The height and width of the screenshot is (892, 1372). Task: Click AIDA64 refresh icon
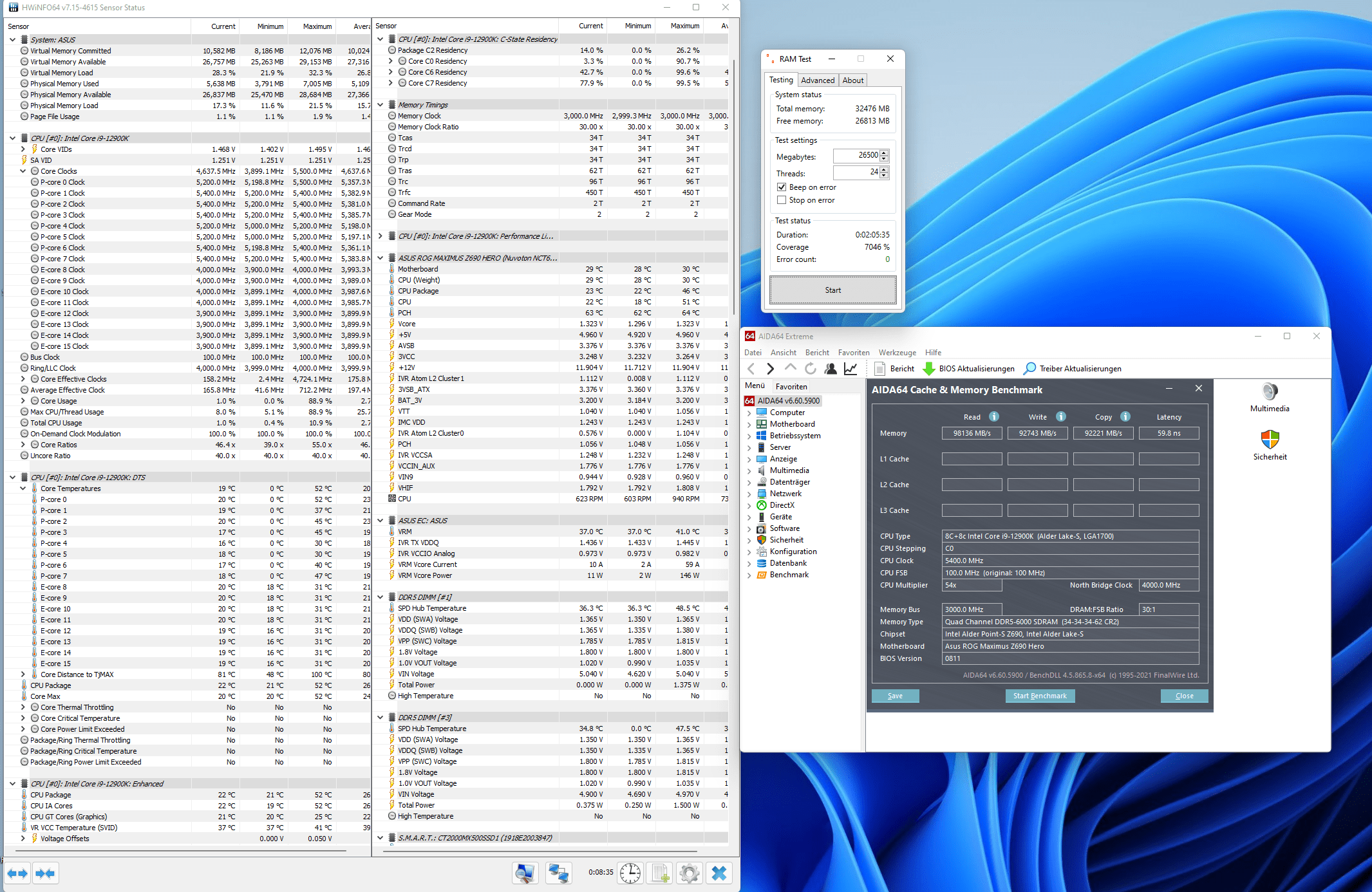click(x=811, y=369)
